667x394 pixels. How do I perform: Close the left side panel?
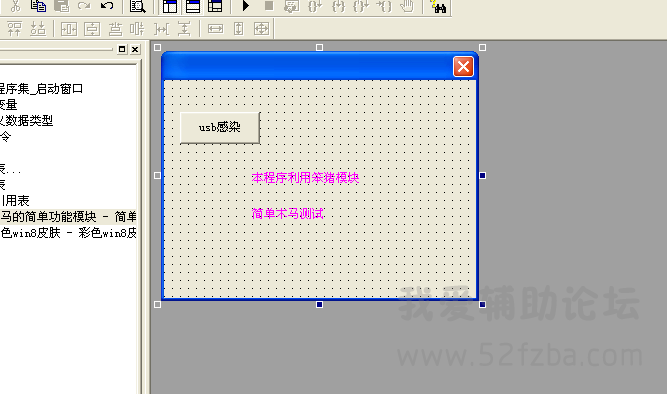pos(135,49)
